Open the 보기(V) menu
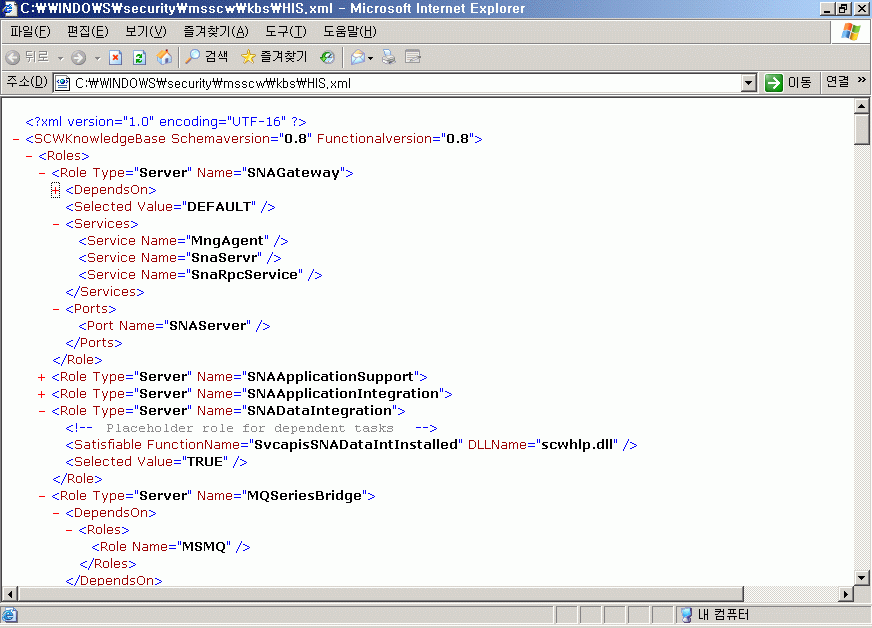The height and width of the screenshot is (628, 872). click(146, 32)
